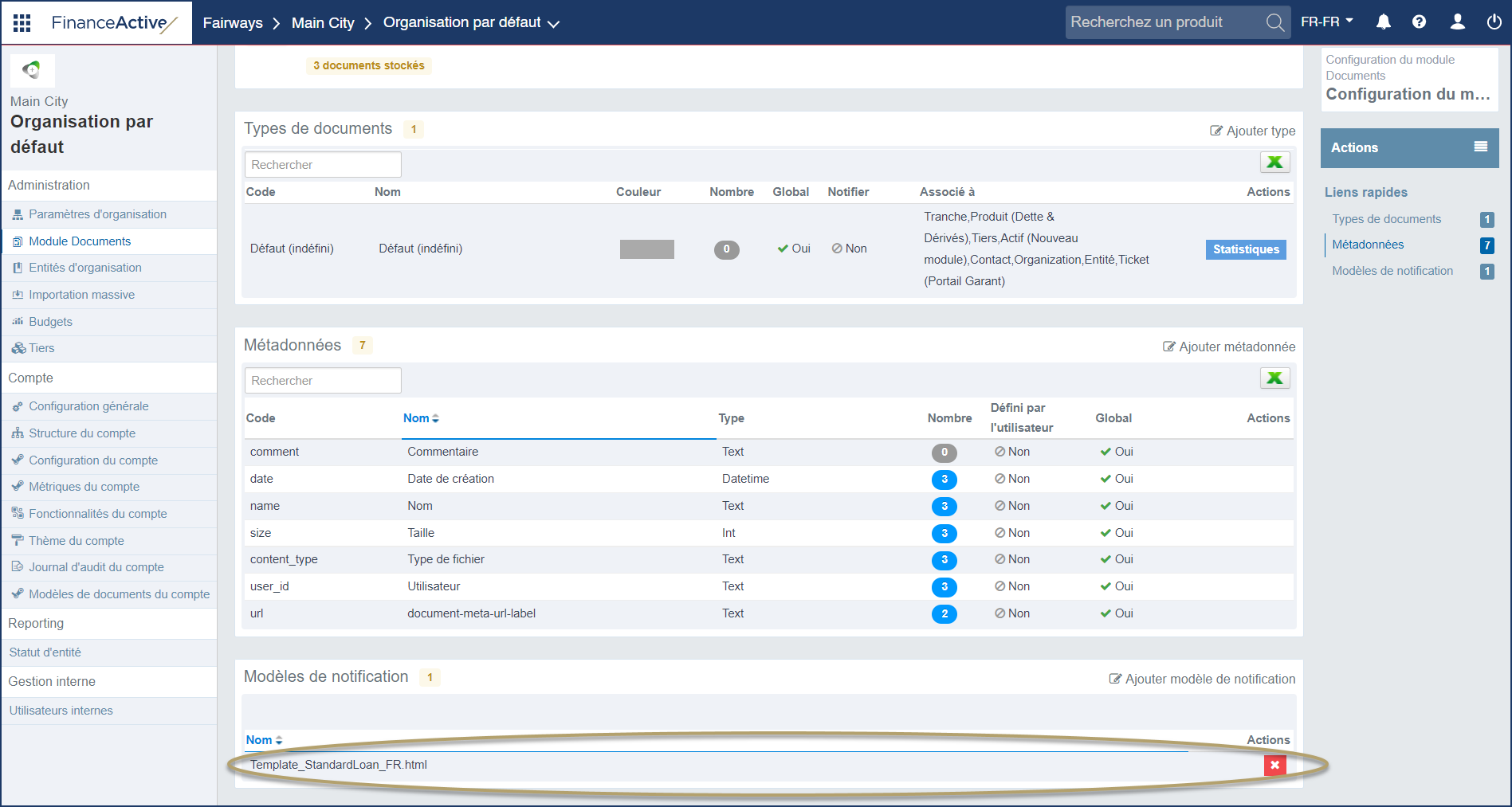Sort metadata by Nom column

[x=421, y=418]
